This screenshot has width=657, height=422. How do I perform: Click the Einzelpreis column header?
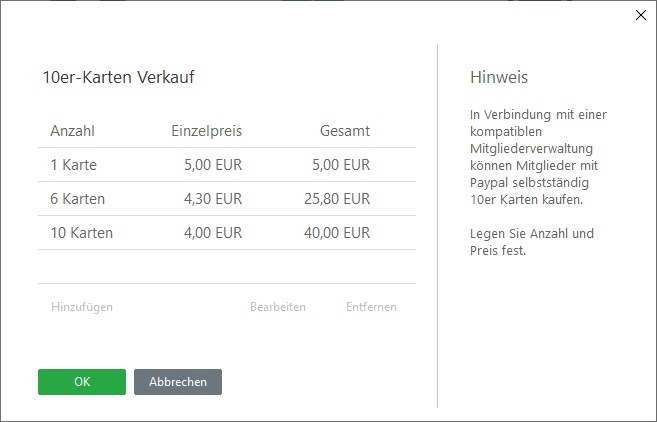tap(207, 131)
